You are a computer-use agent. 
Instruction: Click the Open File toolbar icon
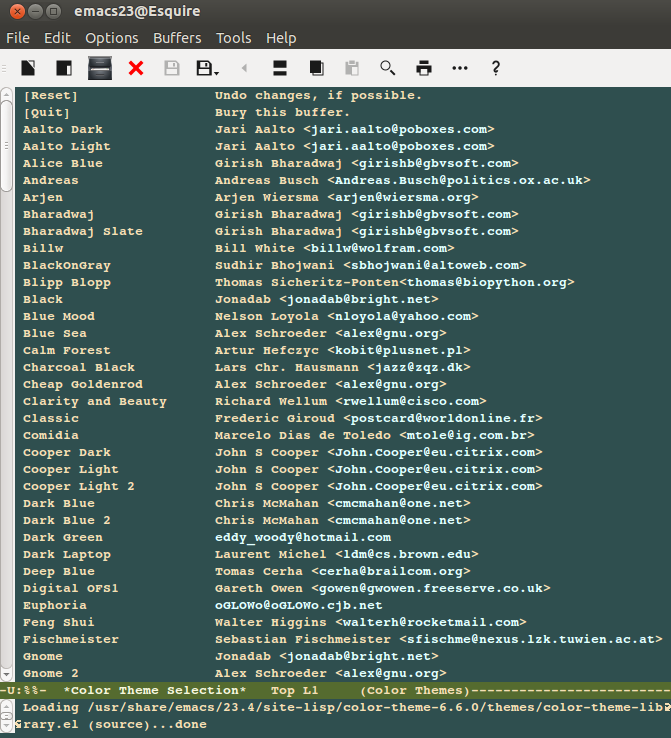point(63,68)
